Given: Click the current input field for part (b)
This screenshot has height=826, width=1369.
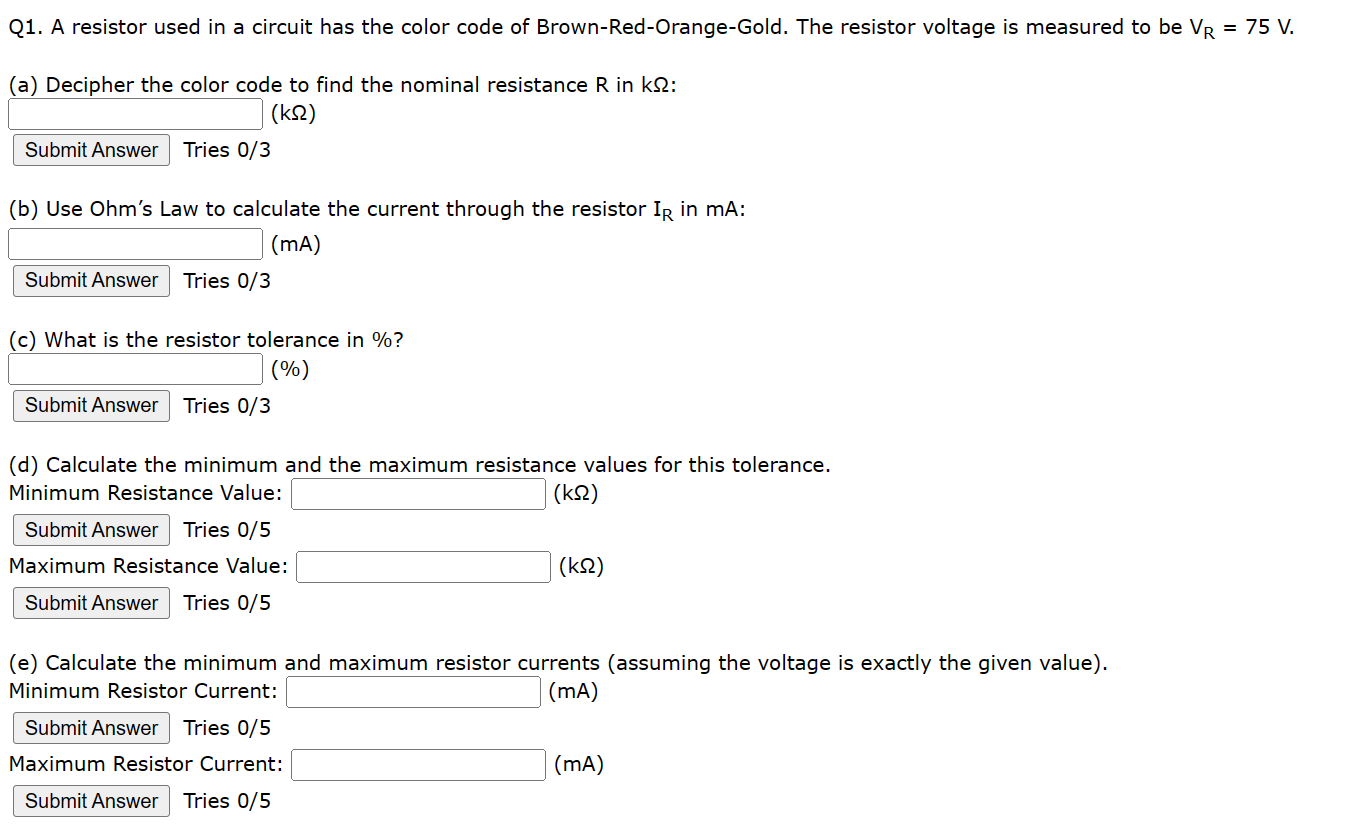Looking at the screenshot, I should (134, 243).
